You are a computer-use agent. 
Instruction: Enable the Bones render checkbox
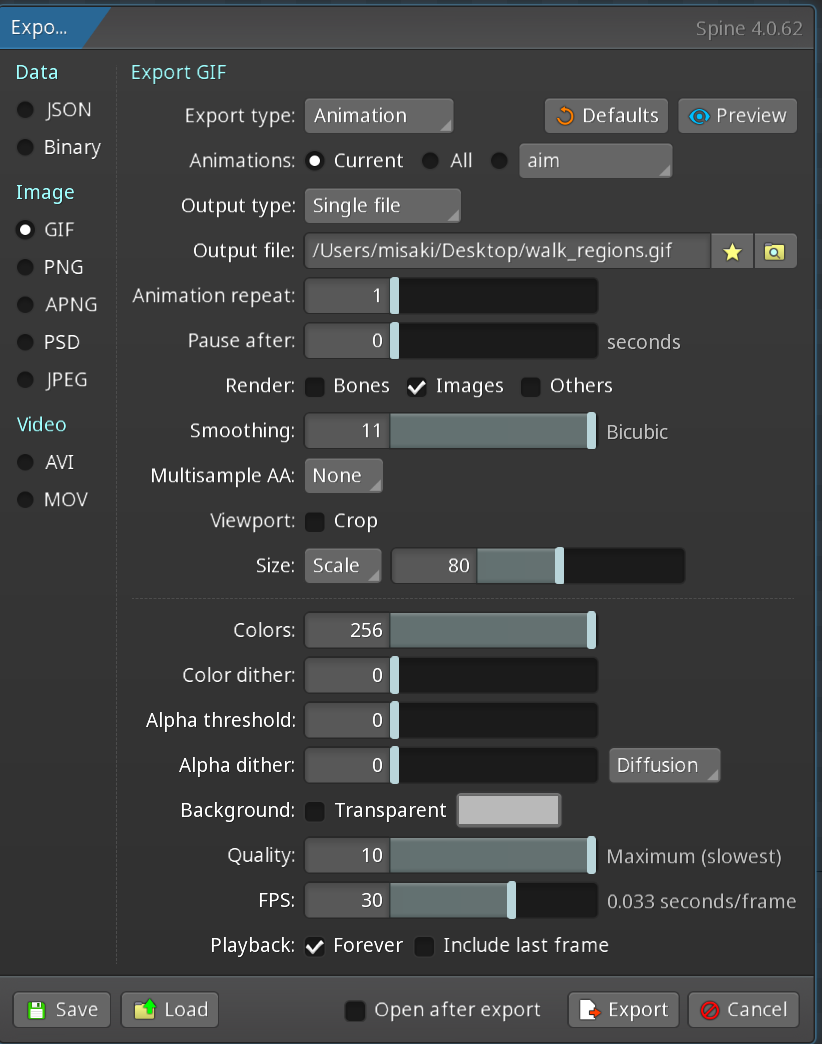pyautogui.click(x=314, y=386)
